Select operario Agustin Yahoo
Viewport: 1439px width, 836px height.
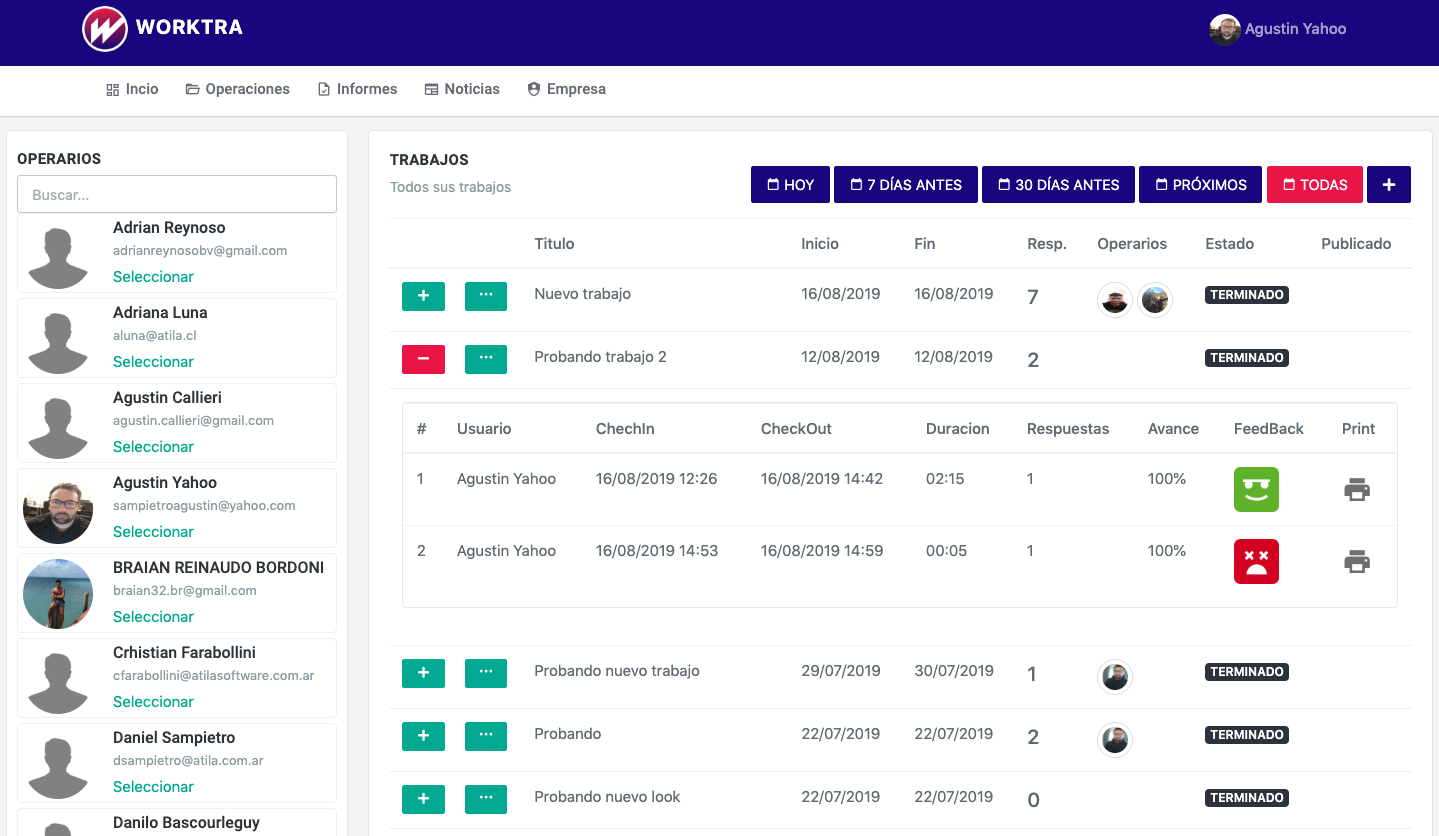pyautogui.click(x=153, y=532)
